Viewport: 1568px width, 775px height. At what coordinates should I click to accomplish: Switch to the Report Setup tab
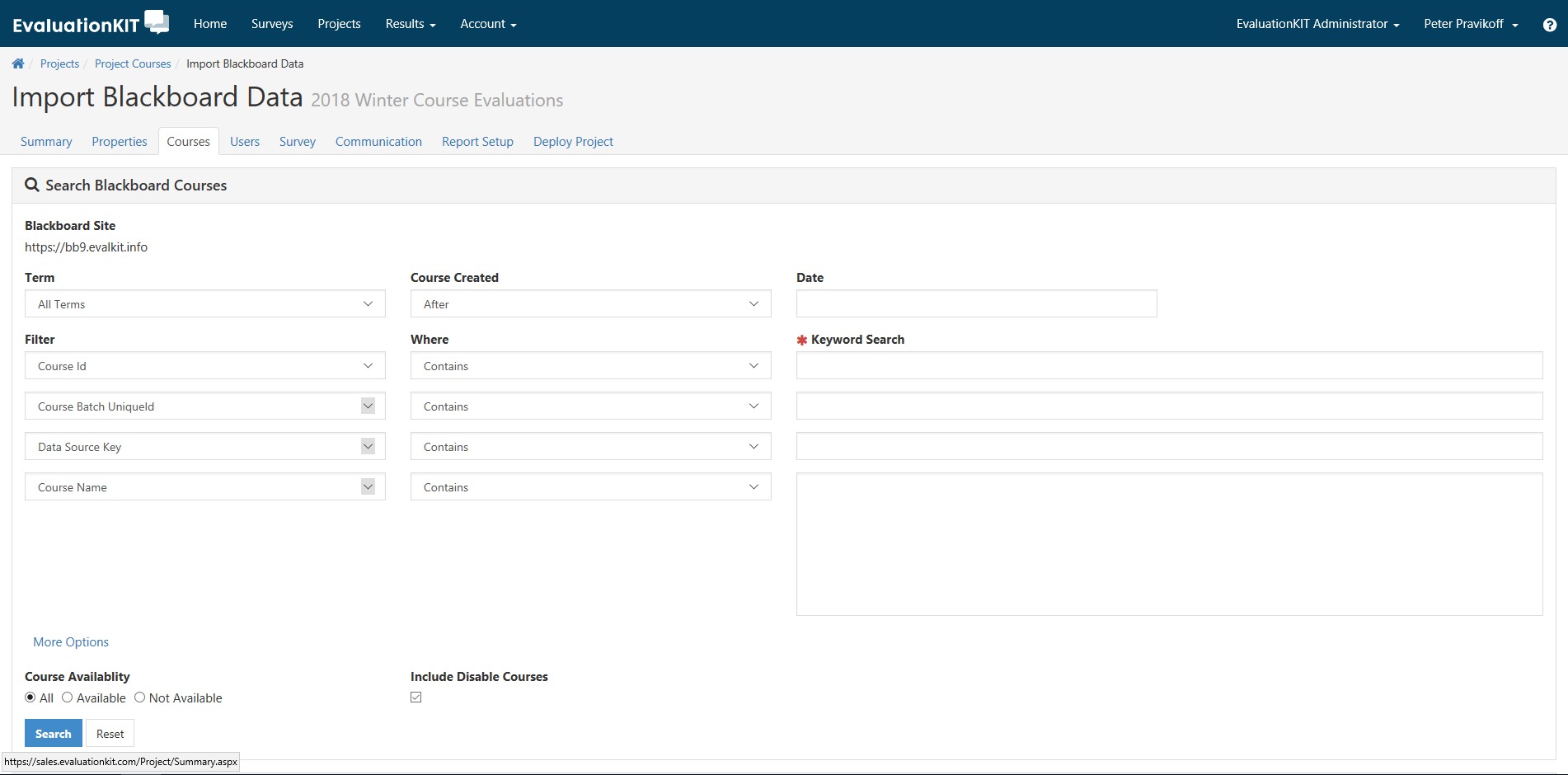(x=477, y=142)
